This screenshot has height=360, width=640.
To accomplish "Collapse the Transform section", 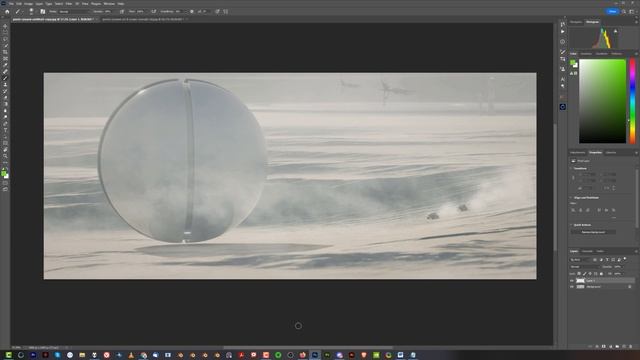I will point(571,168).
